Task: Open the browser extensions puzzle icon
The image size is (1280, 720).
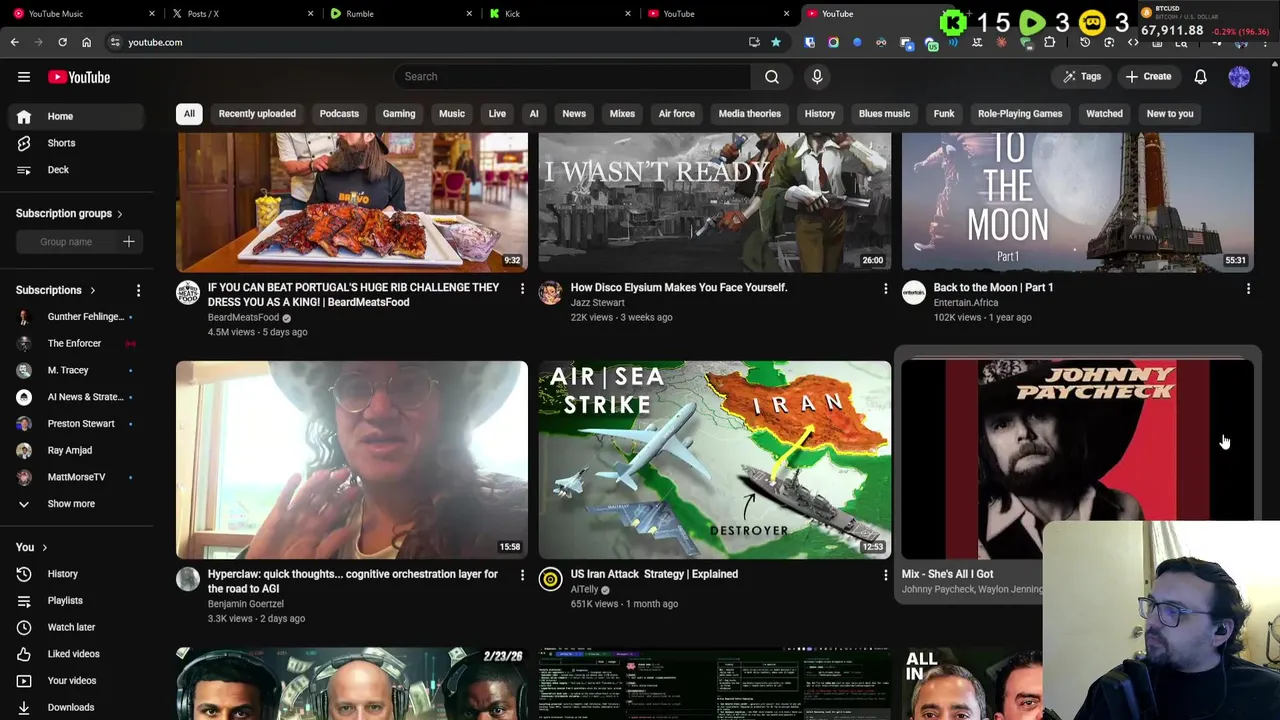Action: click(x=1049, y=42)
